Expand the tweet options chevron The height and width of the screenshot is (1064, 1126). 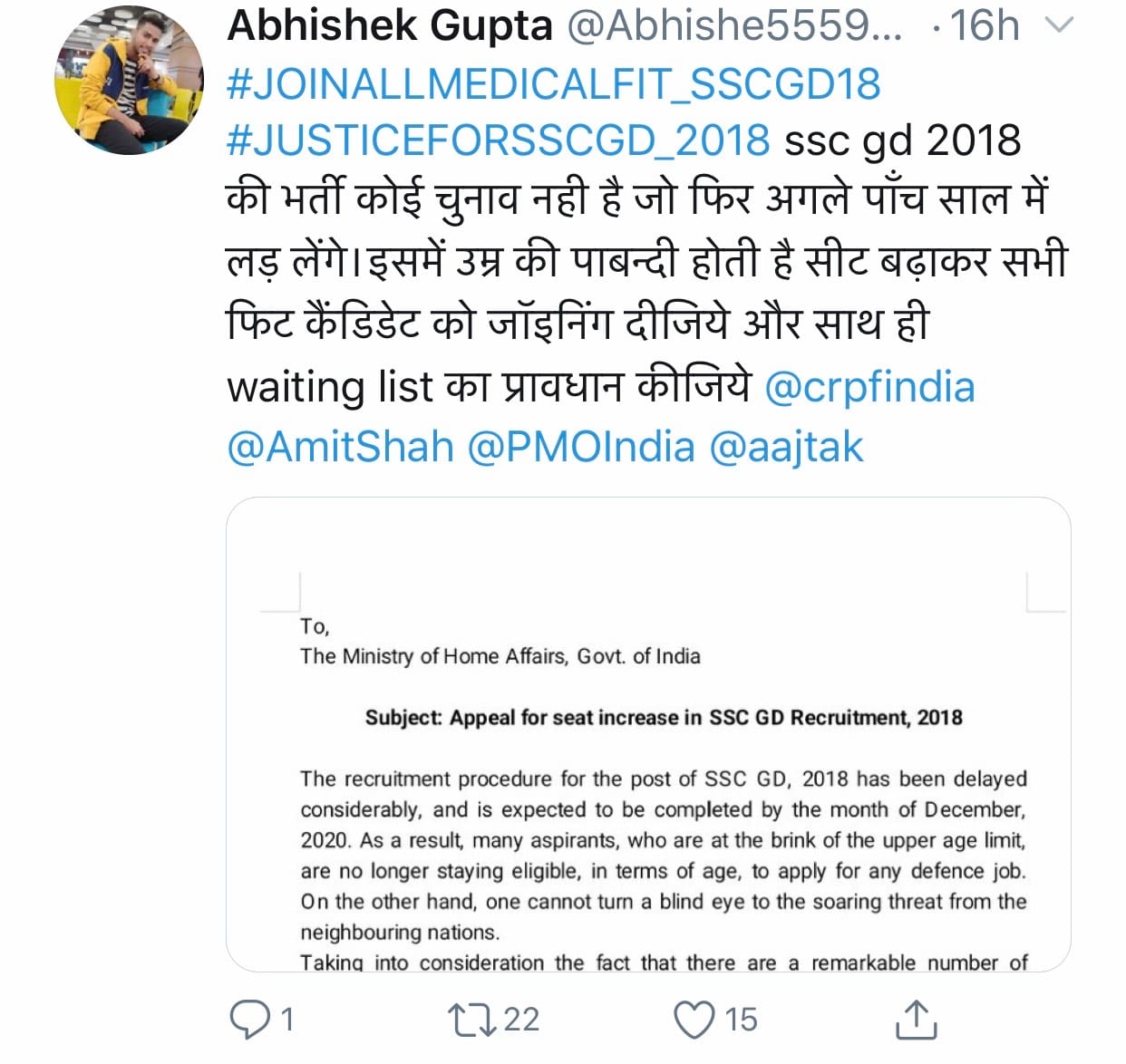[1059, 26]
